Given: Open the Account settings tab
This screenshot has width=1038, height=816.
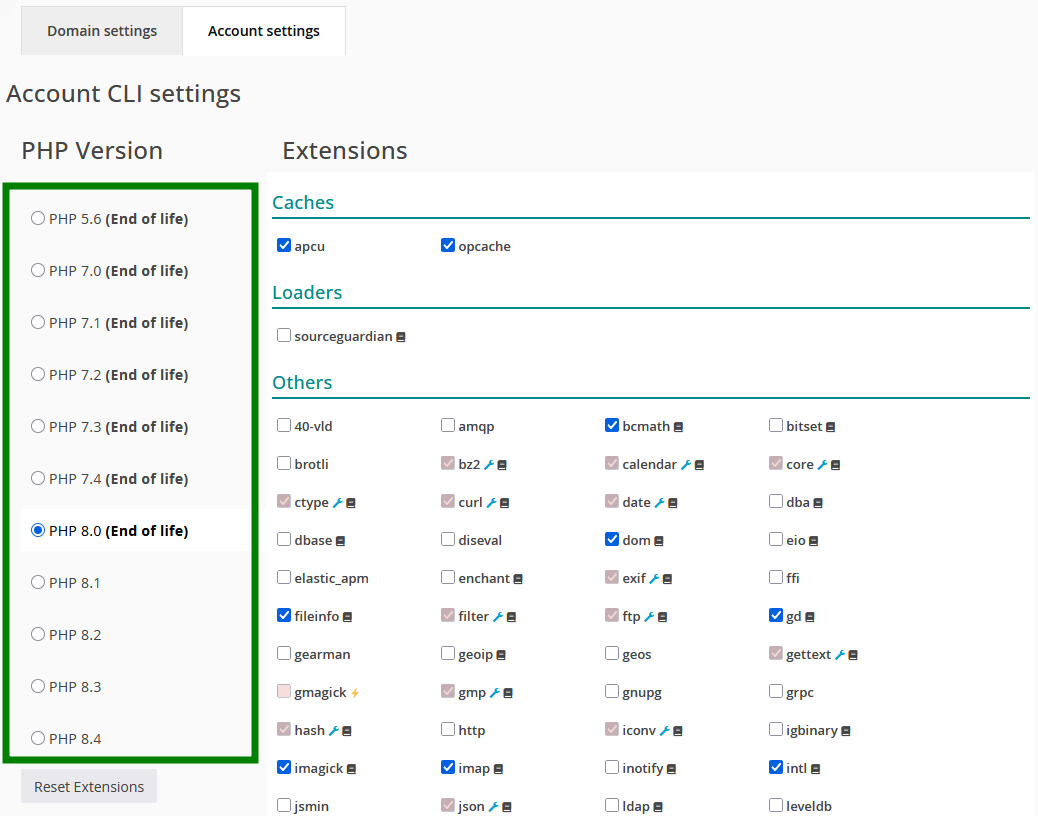Looking at the screenshot, I should click(264, 31).
